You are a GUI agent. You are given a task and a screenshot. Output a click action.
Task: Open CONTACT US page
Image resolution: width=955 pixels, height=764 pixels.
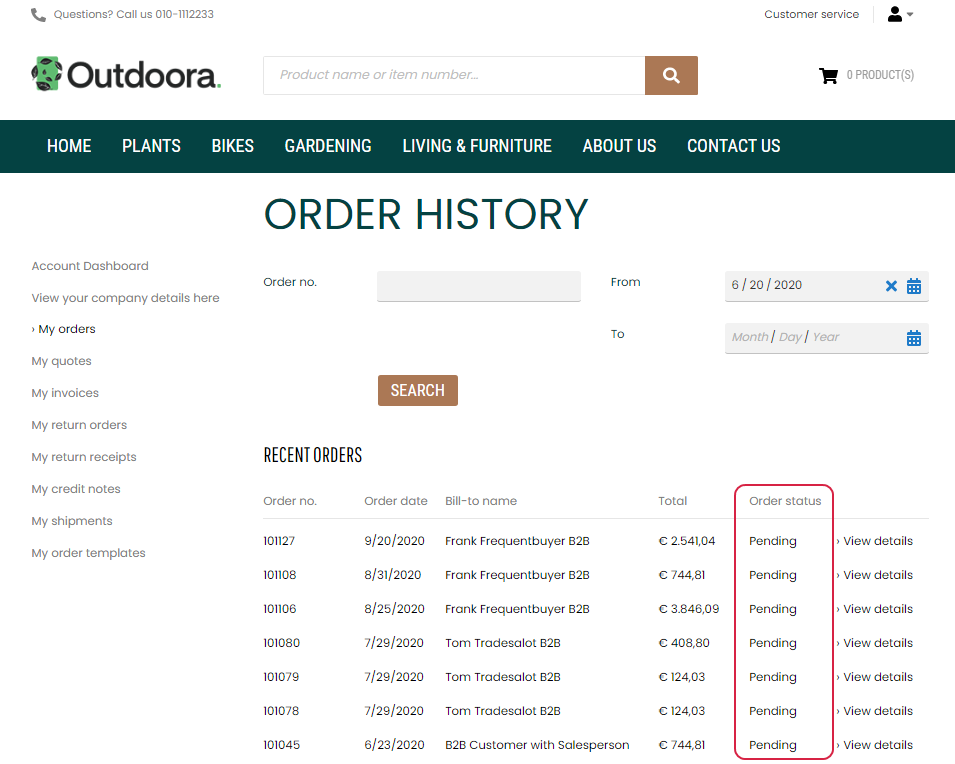[733, 146]
